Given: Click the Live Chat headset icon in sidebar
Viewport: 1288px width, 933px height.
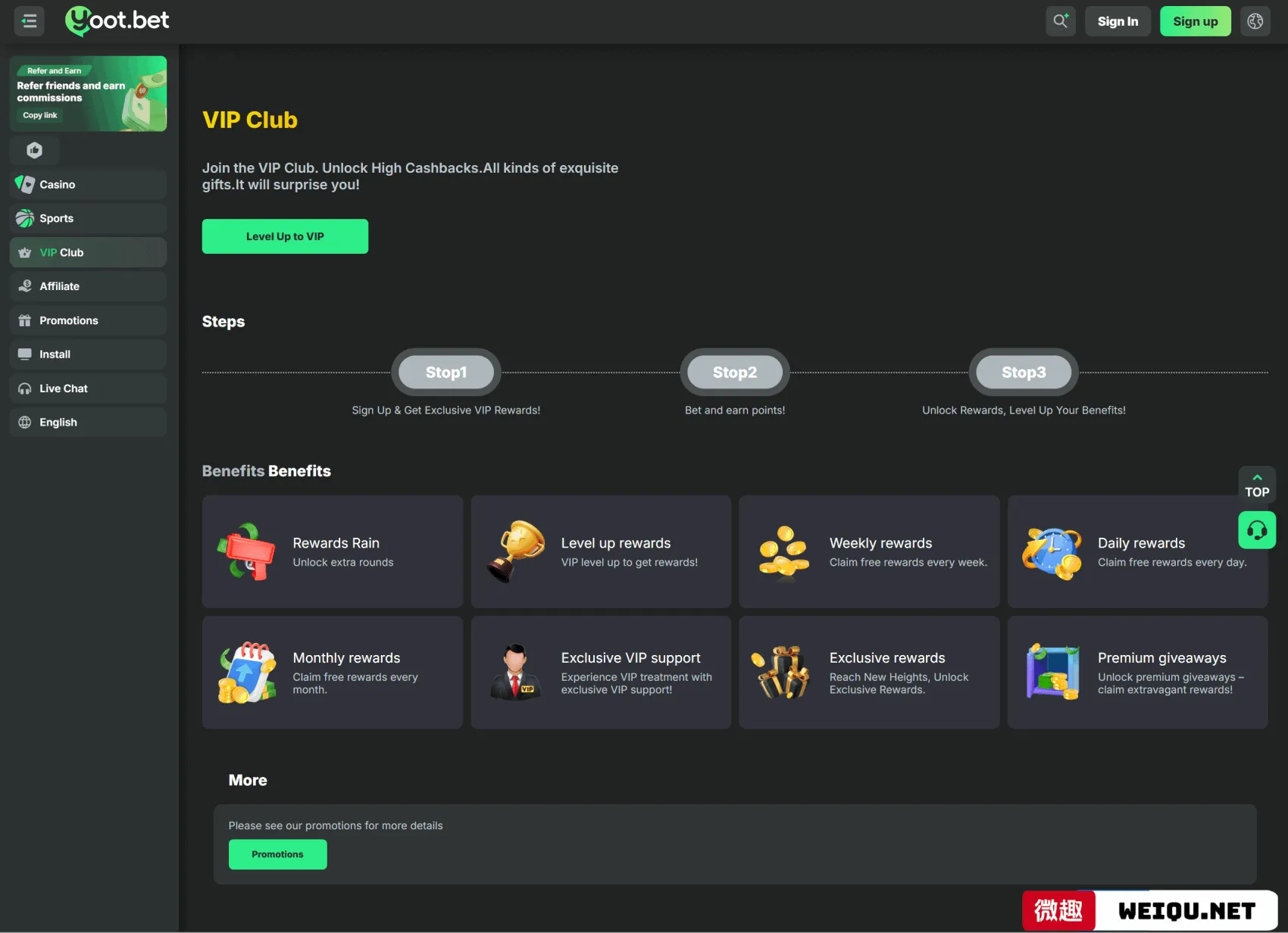Looking at the screenshot, I should (25, 388).
